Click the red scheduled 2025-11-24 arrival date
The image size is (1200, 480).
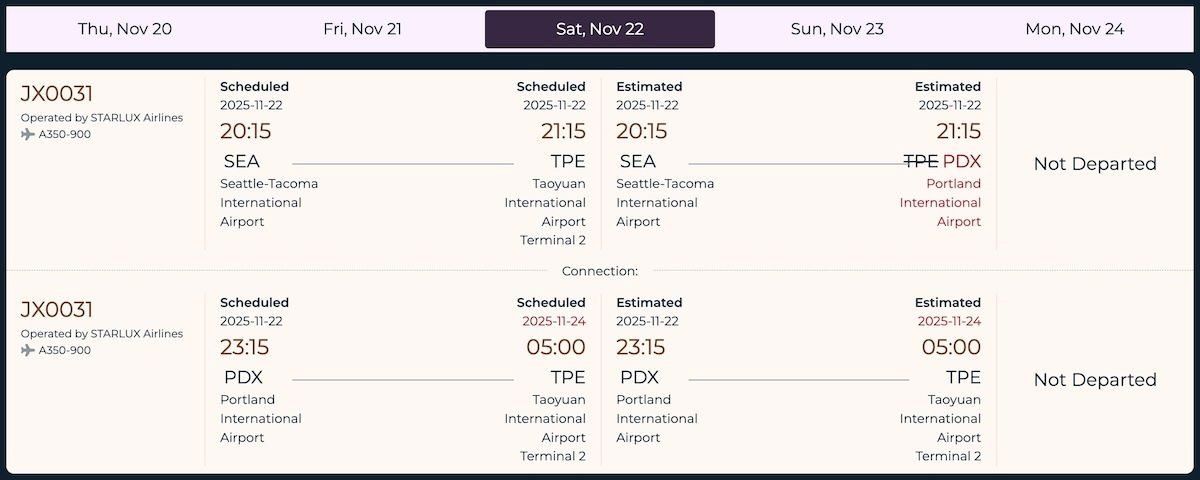pos(554,321)
